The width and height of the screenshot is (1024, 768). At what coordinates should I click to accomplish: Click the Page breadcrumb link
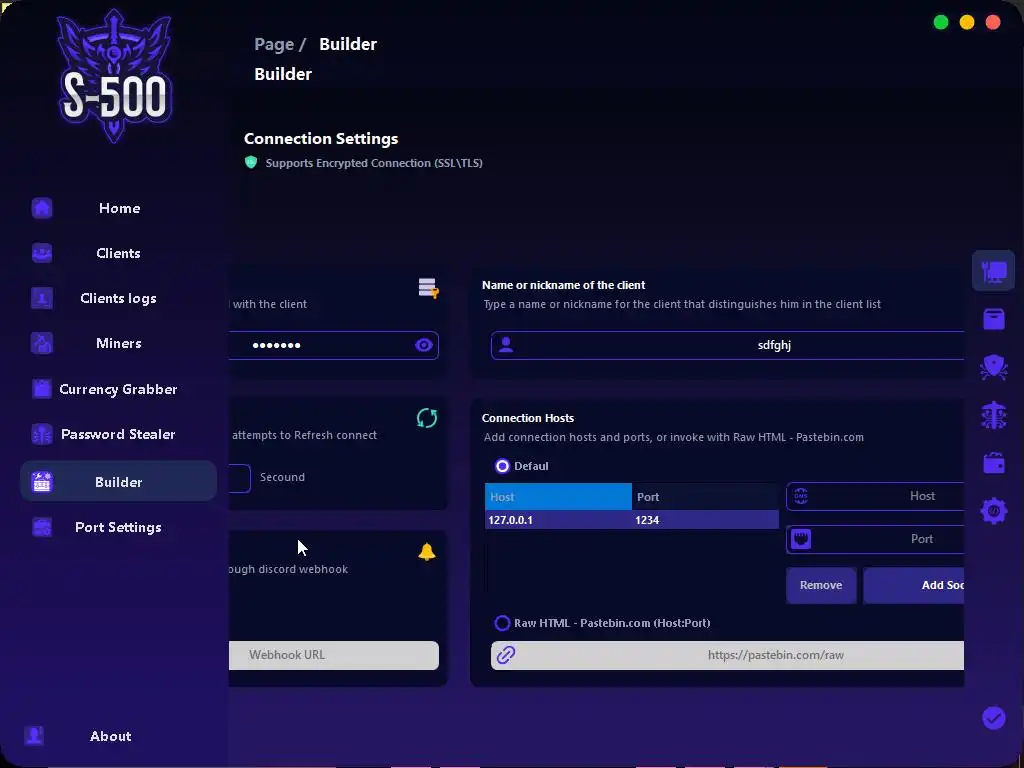click(x=274, y=44)
